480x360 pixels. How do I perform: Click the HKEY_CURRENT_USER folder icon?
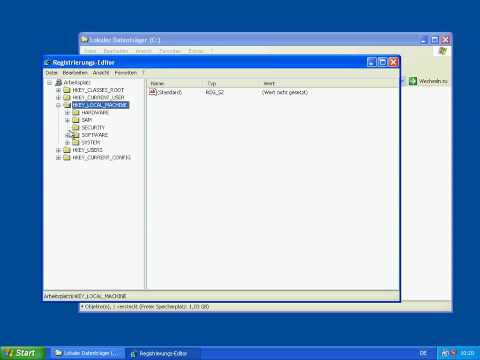point(67,97)
